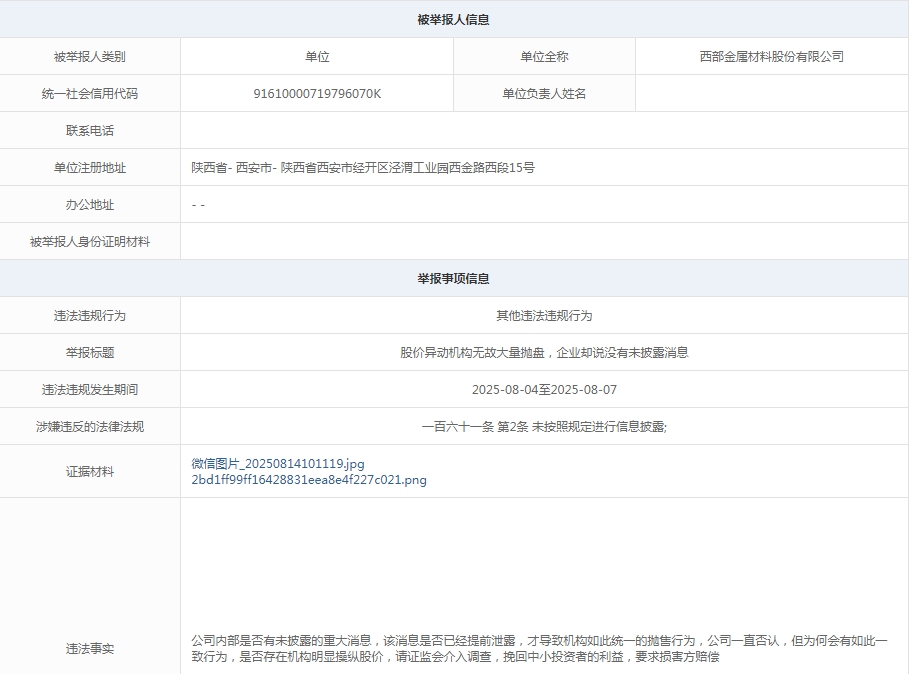Select company name 西部金属材料股份有限公司
911x674 pixels.
point(772,56)
